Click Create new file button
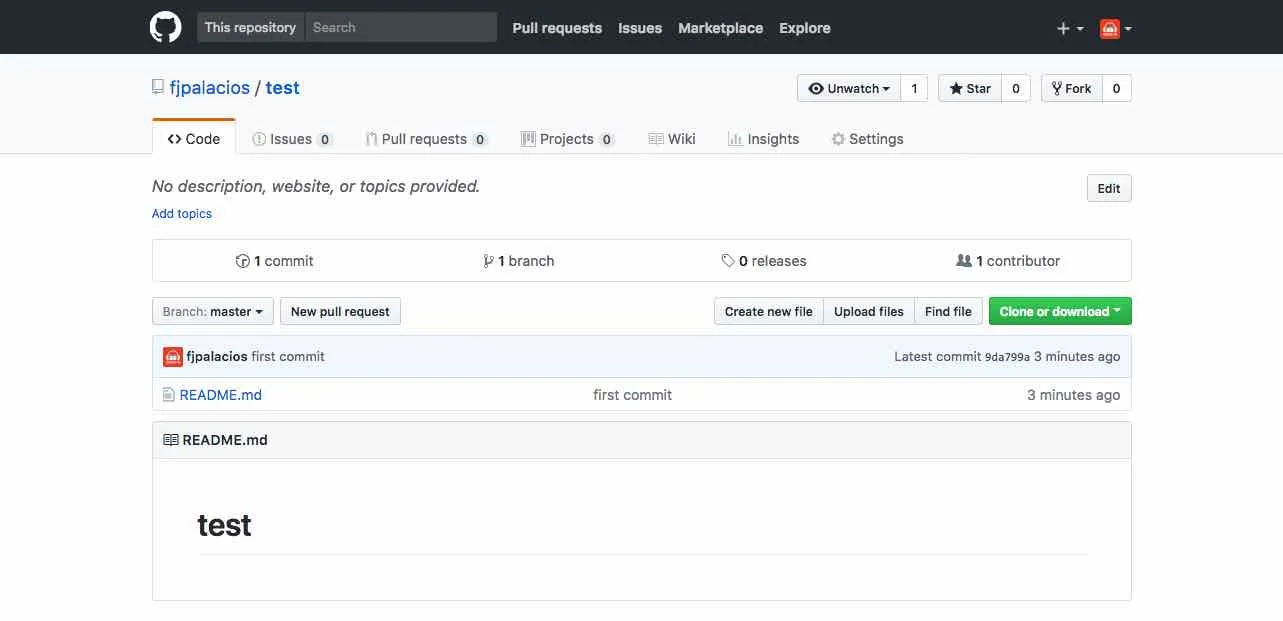The height and width of the screenshot is (621, 1283). (x=769, y=311)
